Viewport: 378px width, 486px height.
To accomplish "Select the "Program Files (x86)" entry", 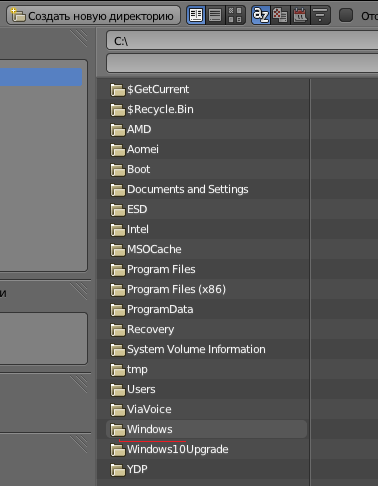I will click(x=176, y=289).
